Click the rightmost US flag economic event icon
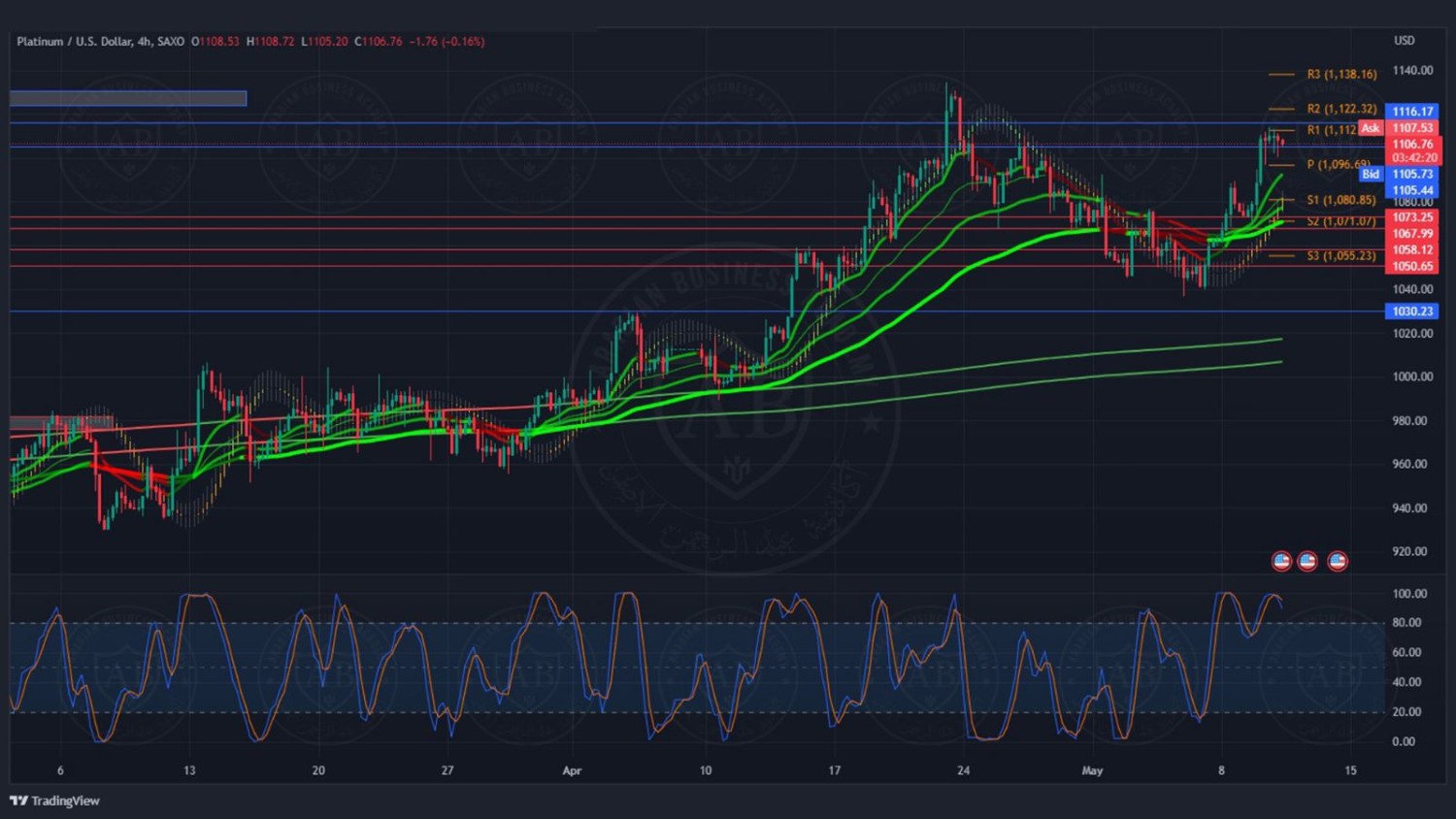 (1338, 561)
